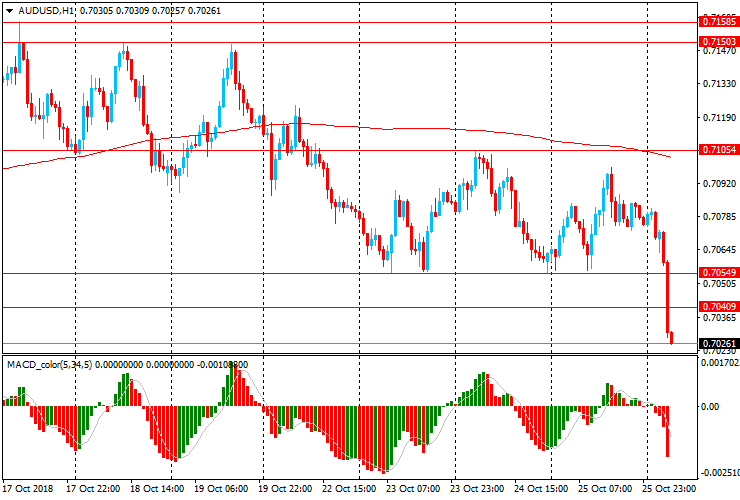Click the 0.70785 price scale value
Viewport: 740px width, 500px height.
pos(720,217)
